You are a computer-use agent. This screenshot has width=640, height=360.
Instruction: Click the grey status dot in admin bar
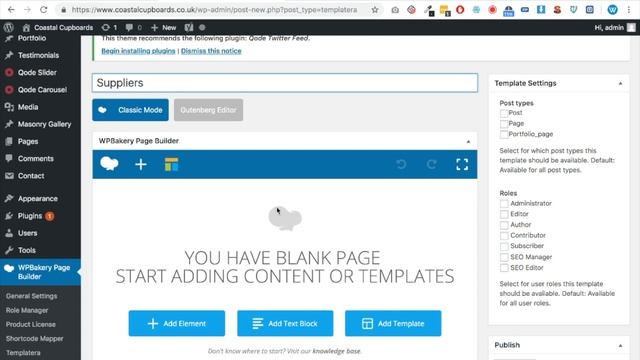point(202,27)
